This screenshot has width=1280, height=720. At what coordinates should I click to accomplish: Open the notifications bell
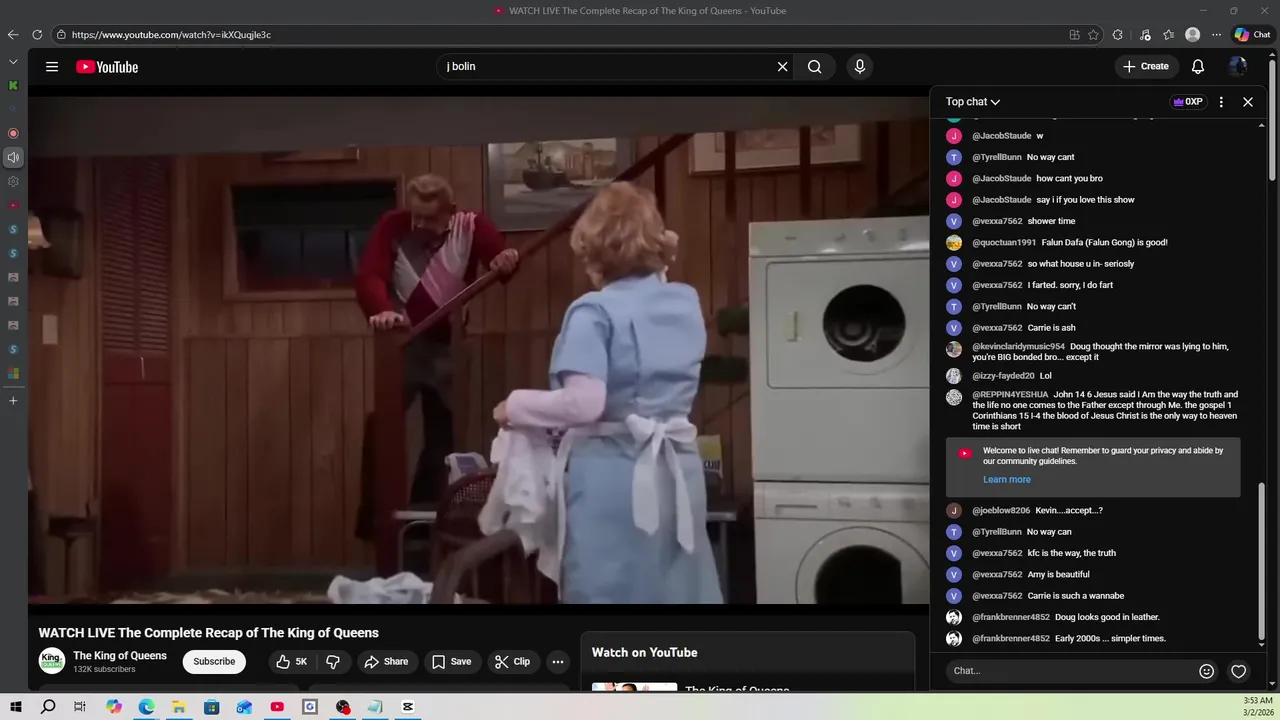(1198, 67)
